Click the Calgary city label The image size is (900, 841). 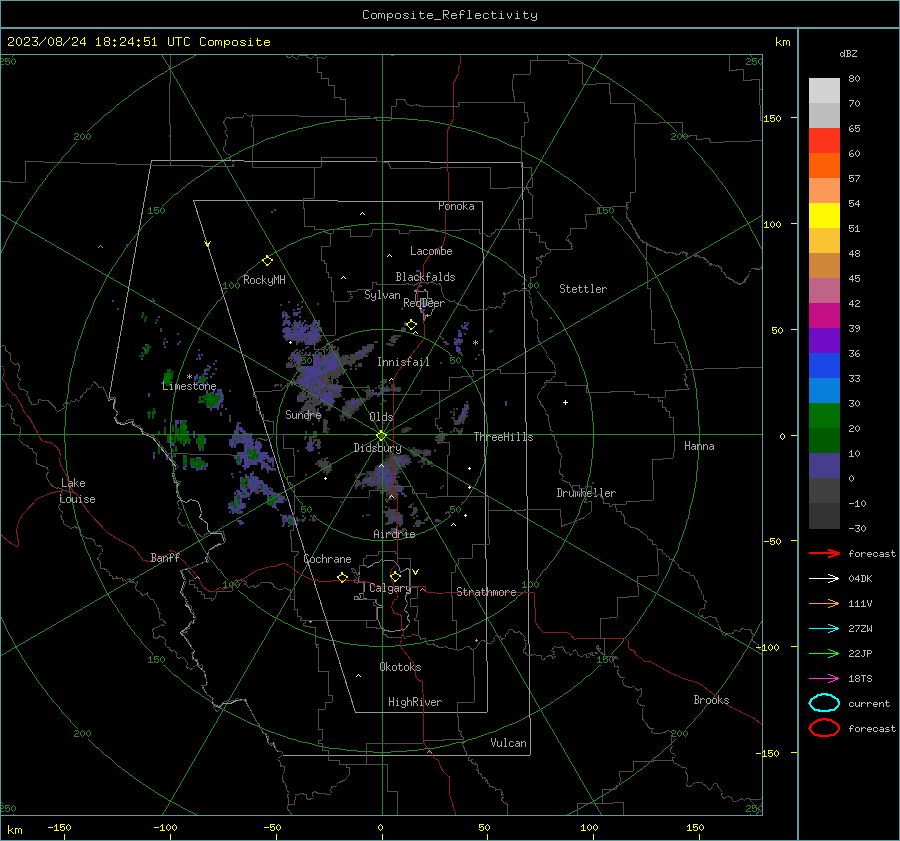[390, 588]
